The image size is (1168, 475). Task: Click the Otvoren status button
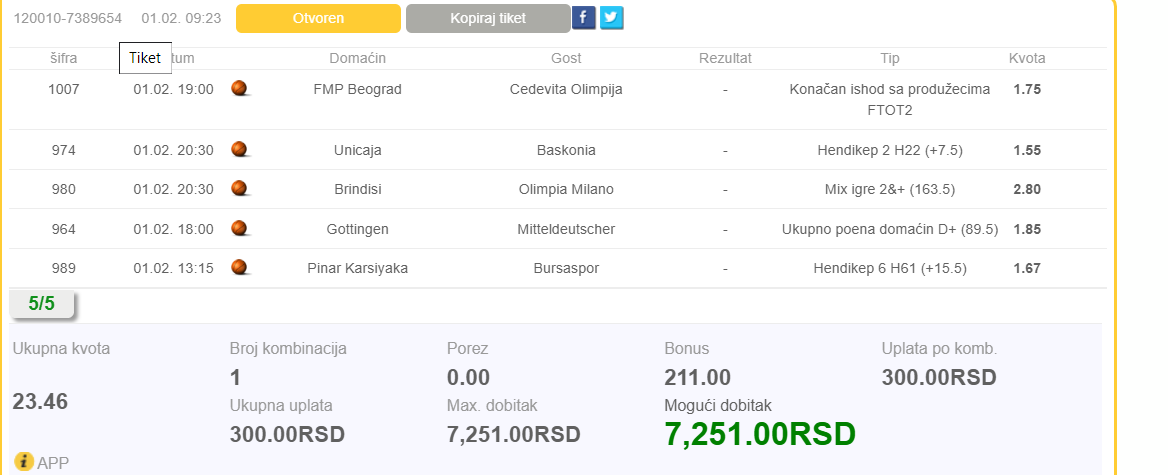[x=318, y=19]
